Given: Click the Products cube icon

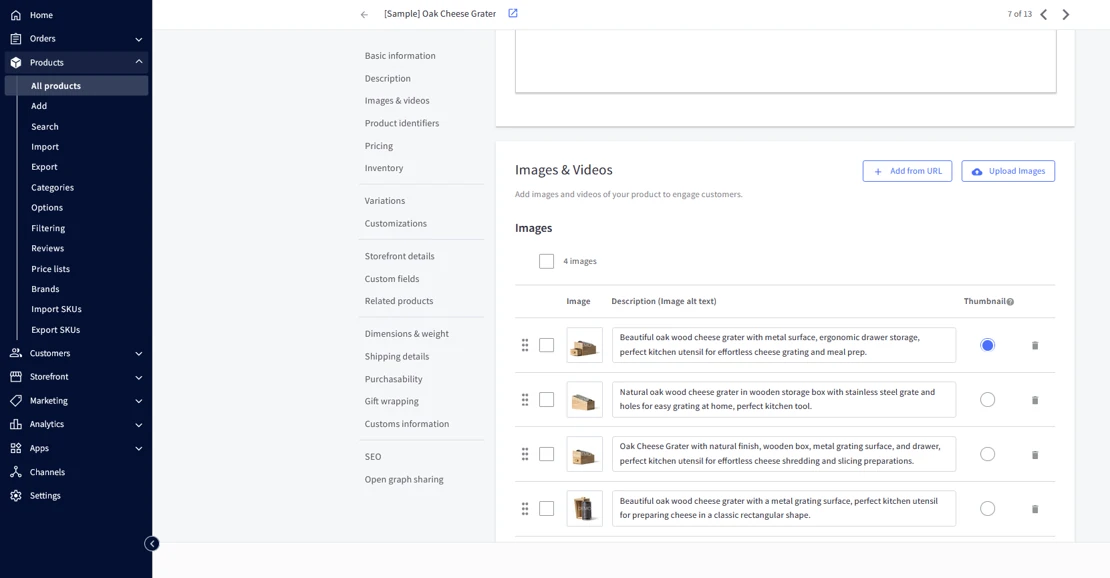Looking at the screenshot, I should (14, 62).
